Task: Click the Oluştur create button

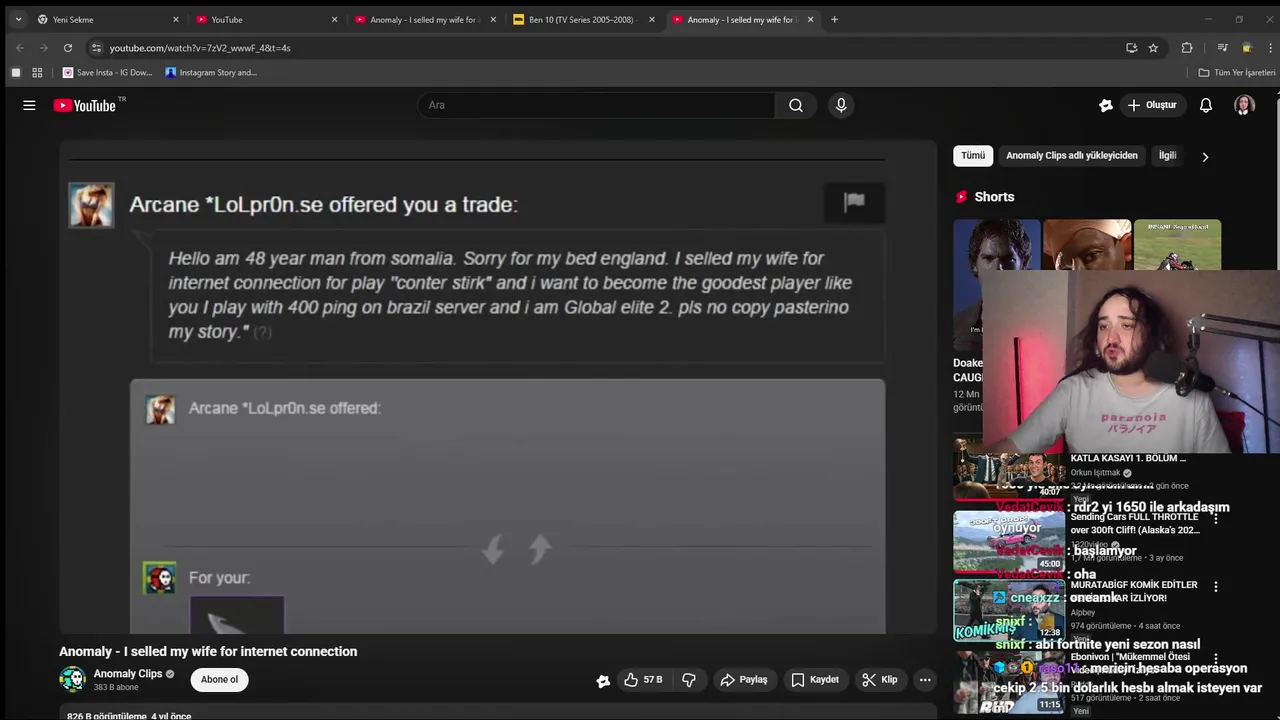Action: coord(1152,105)
